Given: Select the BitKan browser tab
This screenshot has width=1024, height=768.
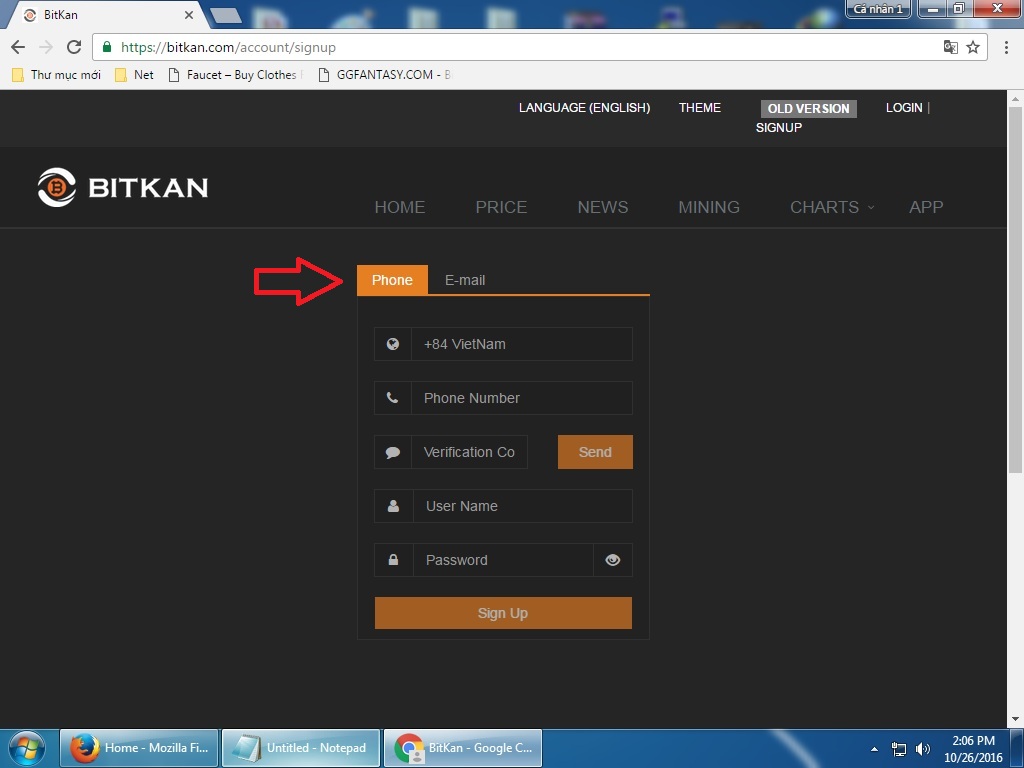Looking at the screenshot, I should coord(108,15).
